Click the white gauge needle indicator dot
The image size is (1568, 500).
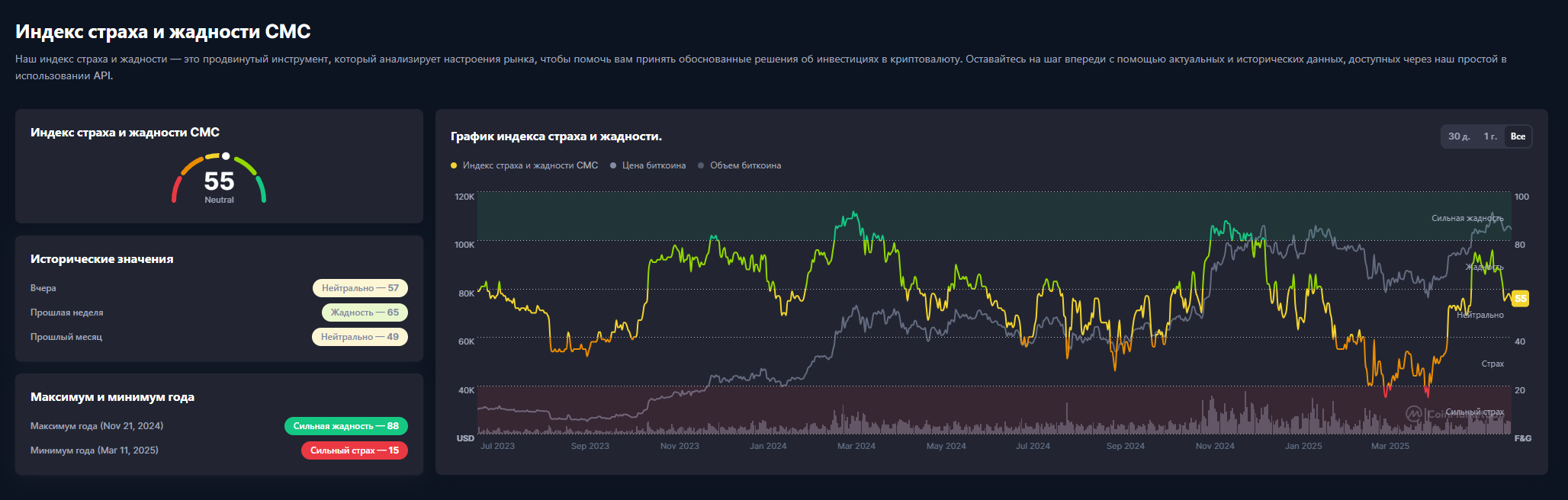point(226,156)
